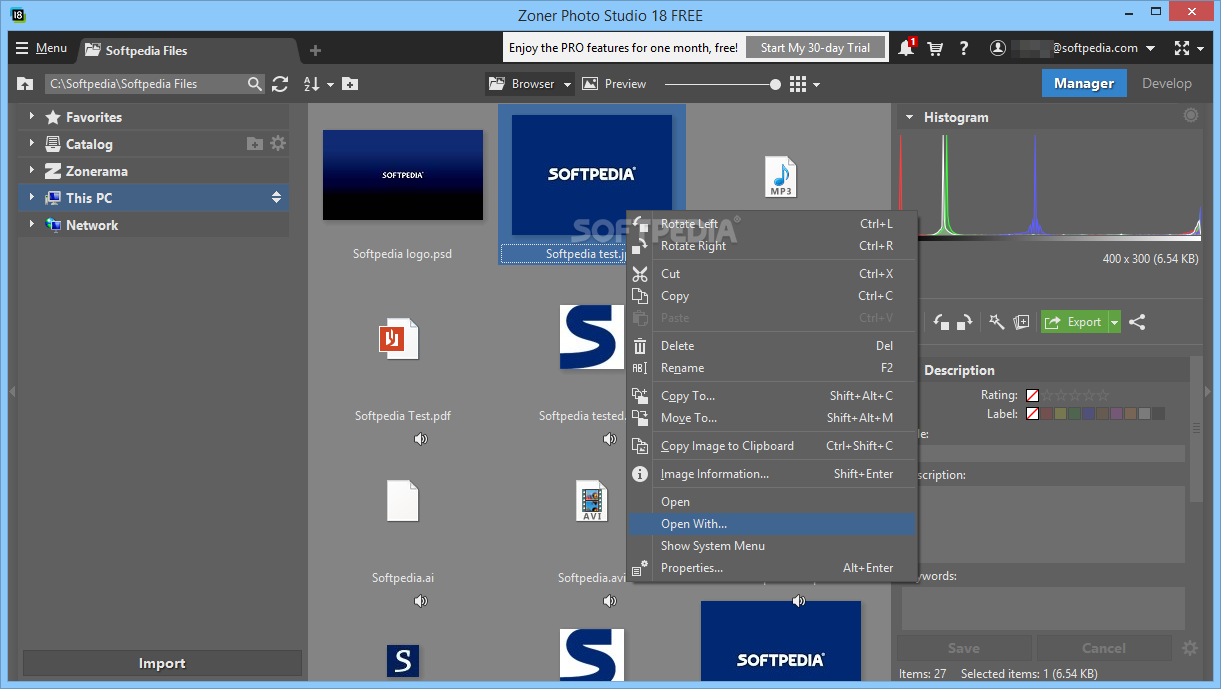Collapse left panel with edge arrow
Screen dimensions: 1221x689
click(12, 391)
